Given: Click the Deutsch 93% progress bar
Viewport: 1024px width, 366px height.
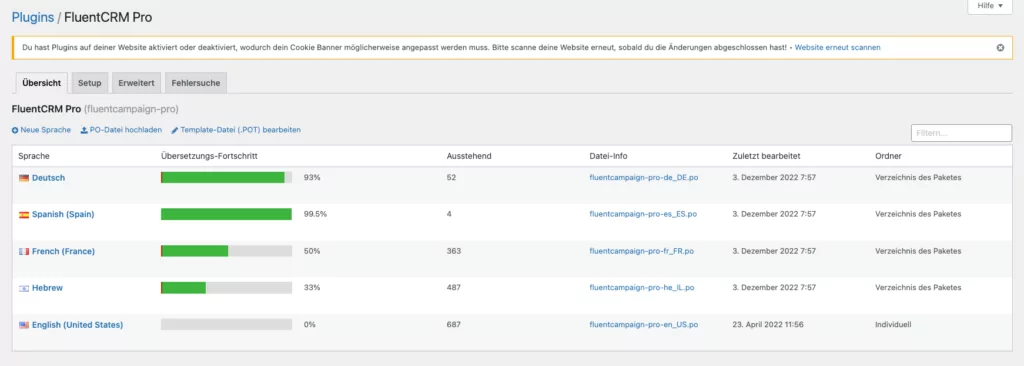Looking at the screenshot, I should [226, 178].
